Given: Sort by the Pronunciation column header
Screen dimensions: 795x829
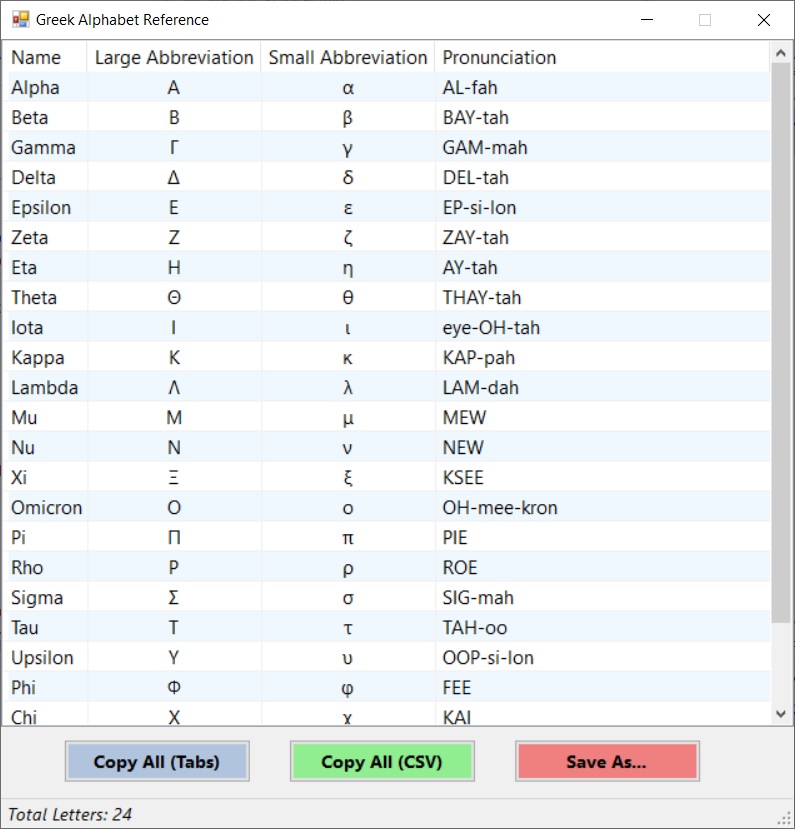Looking at the screenshot, I should coord(500,58).
